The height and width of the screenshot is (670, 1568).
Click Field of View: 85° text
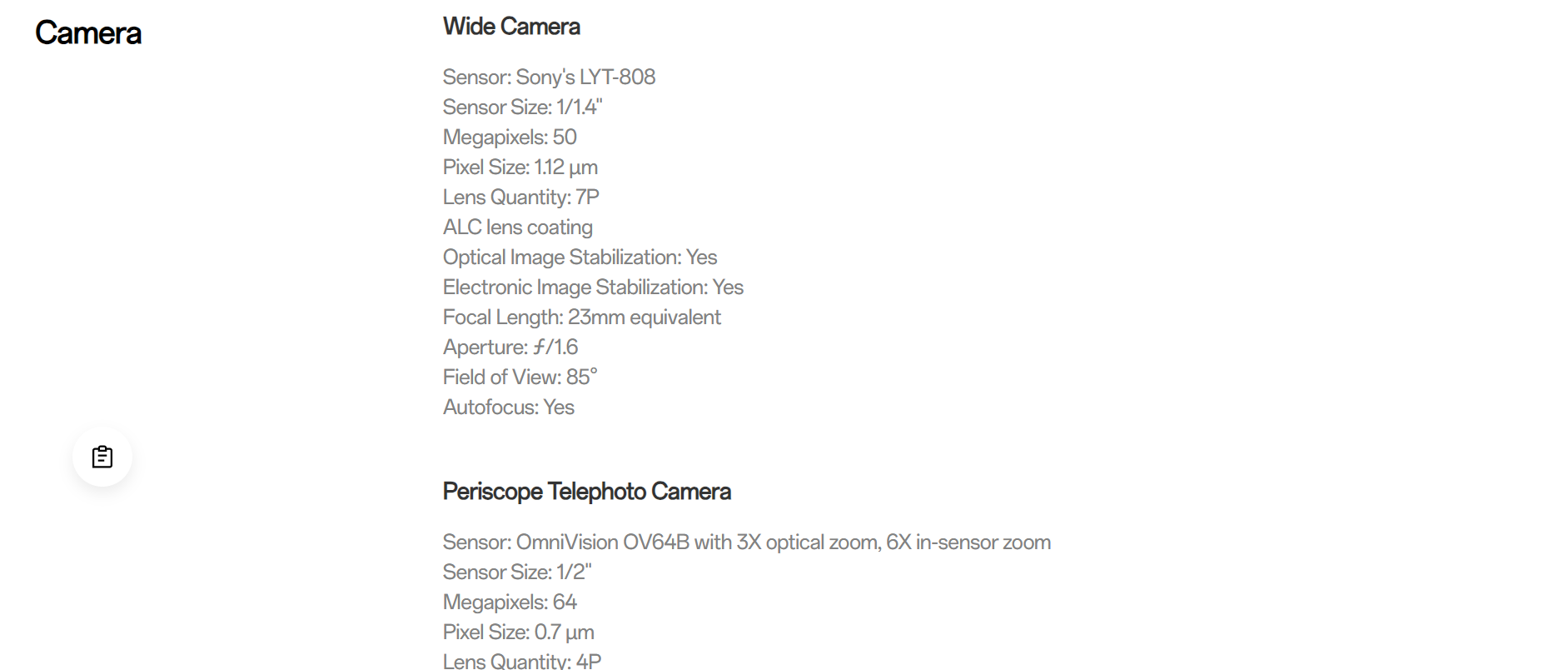point(520,377)
